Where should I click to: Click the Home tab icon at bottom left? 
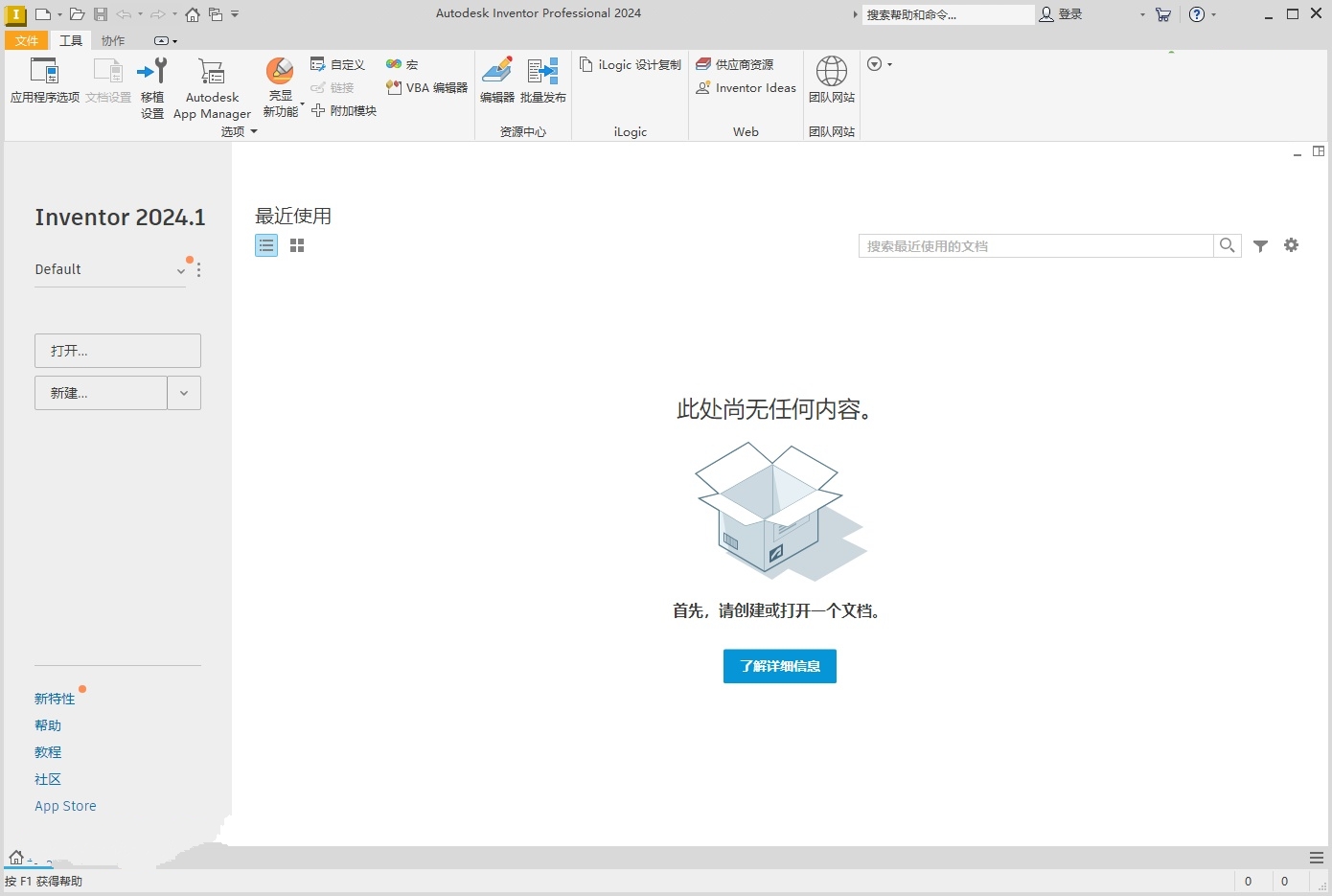pos(16,857)
